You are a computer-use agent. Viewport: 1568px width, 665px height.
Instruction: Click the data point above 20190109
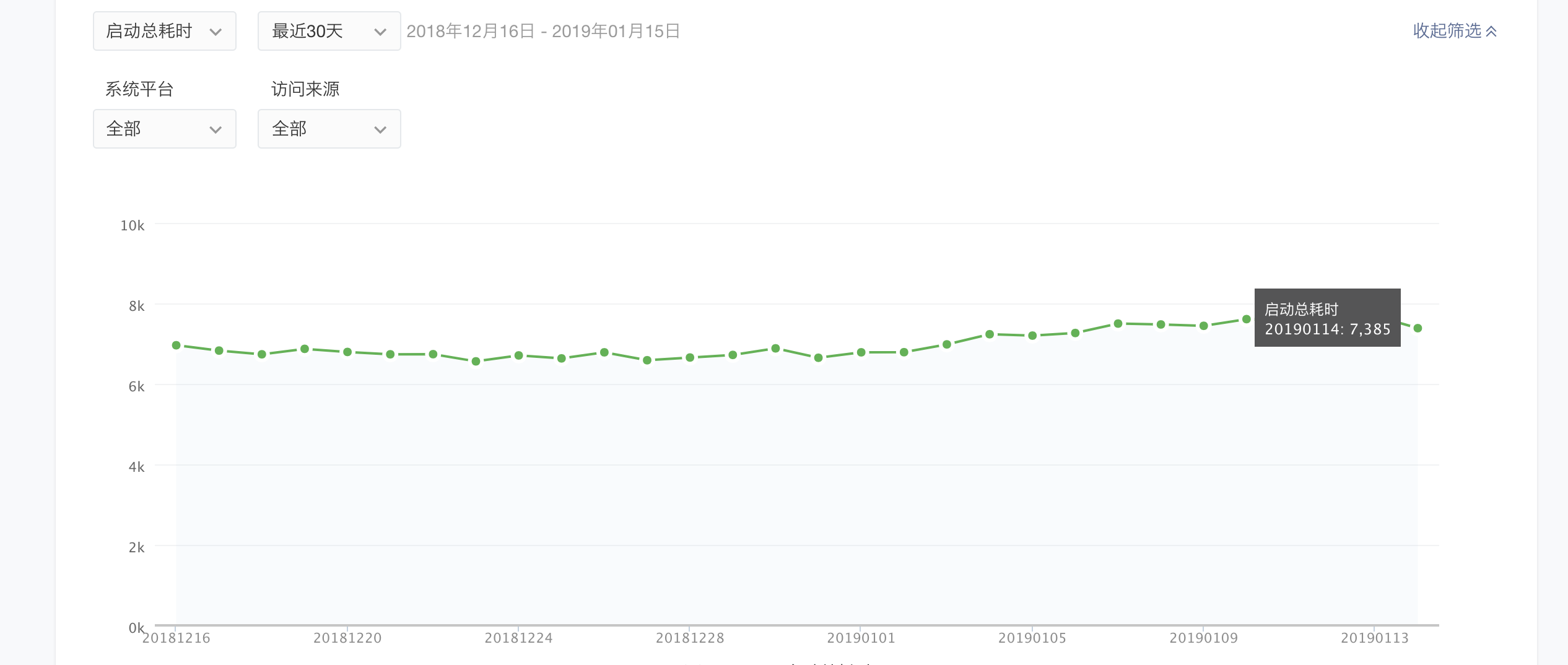(1204, 326)
